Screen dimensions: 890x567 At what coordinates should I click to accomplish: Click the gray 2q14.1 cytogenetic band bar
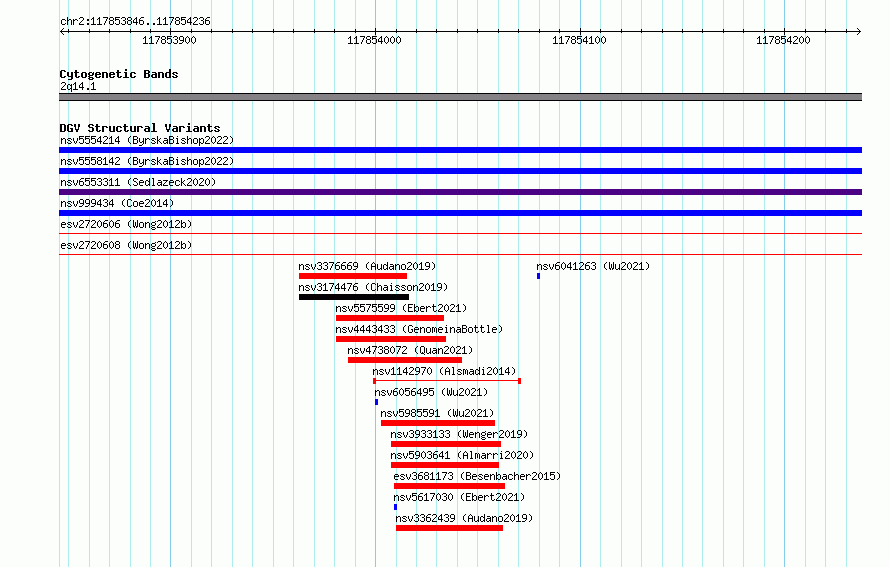pos(460,97)
